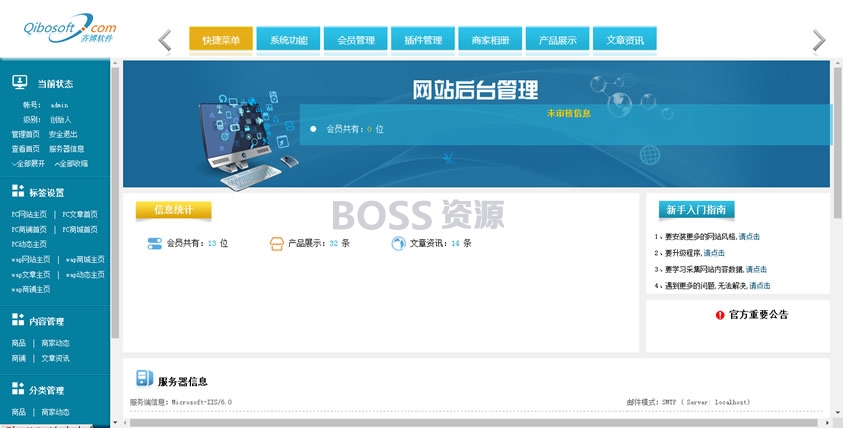Select the PC商城首页 link
Viewport: 843px width, 428px height.
point(80,229)
